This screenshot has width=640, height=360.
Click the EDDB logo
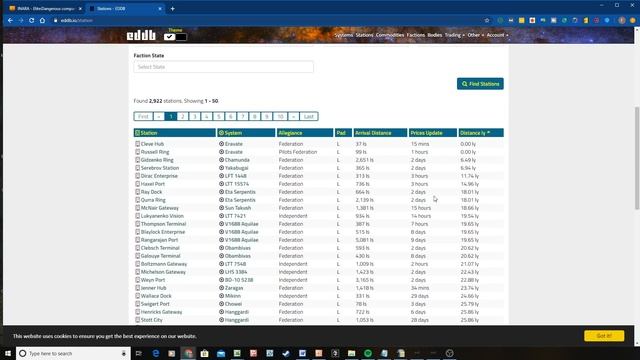(141, 36)
